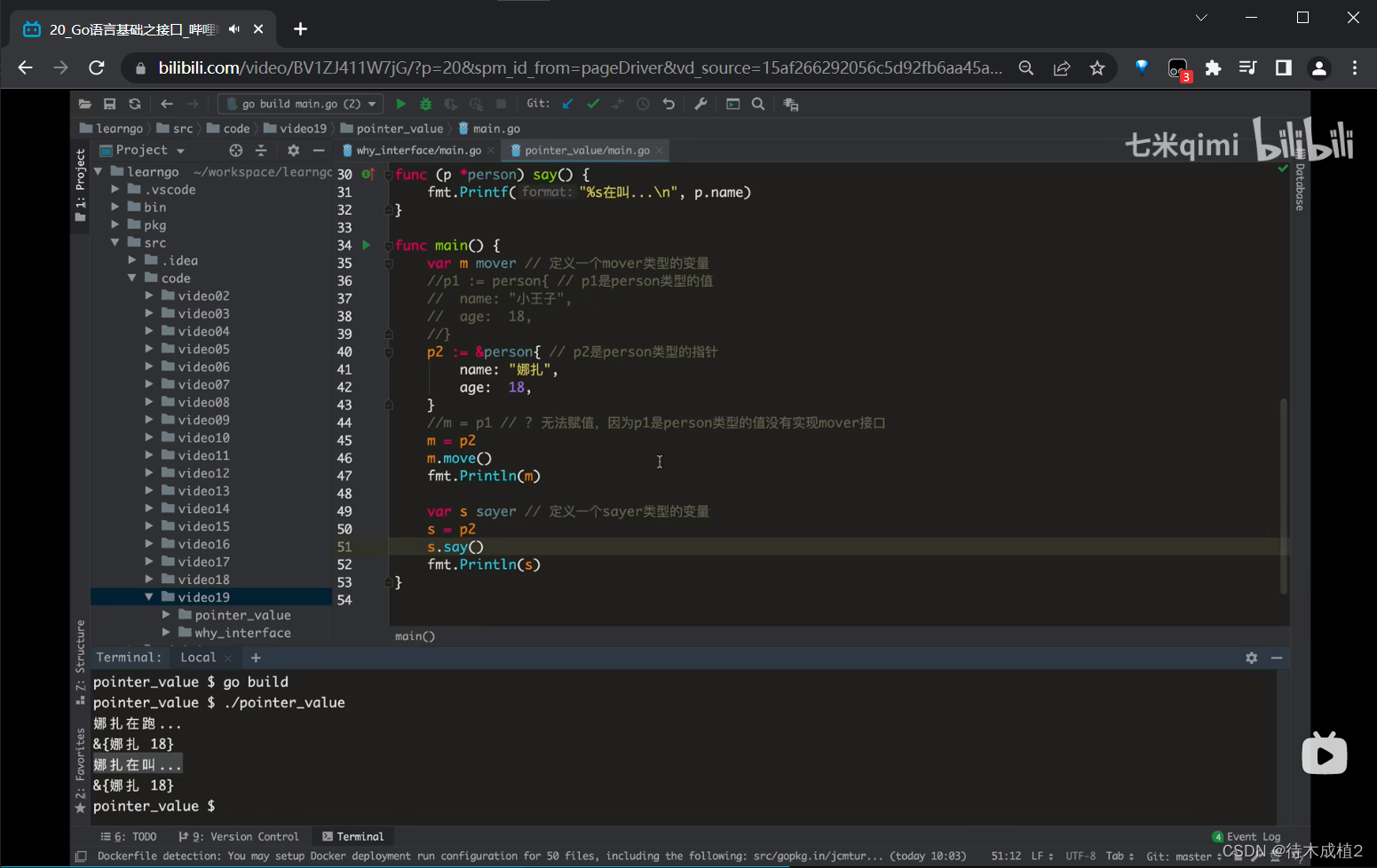Mute the bilibili browser tab audio

[x=234, y=29]
